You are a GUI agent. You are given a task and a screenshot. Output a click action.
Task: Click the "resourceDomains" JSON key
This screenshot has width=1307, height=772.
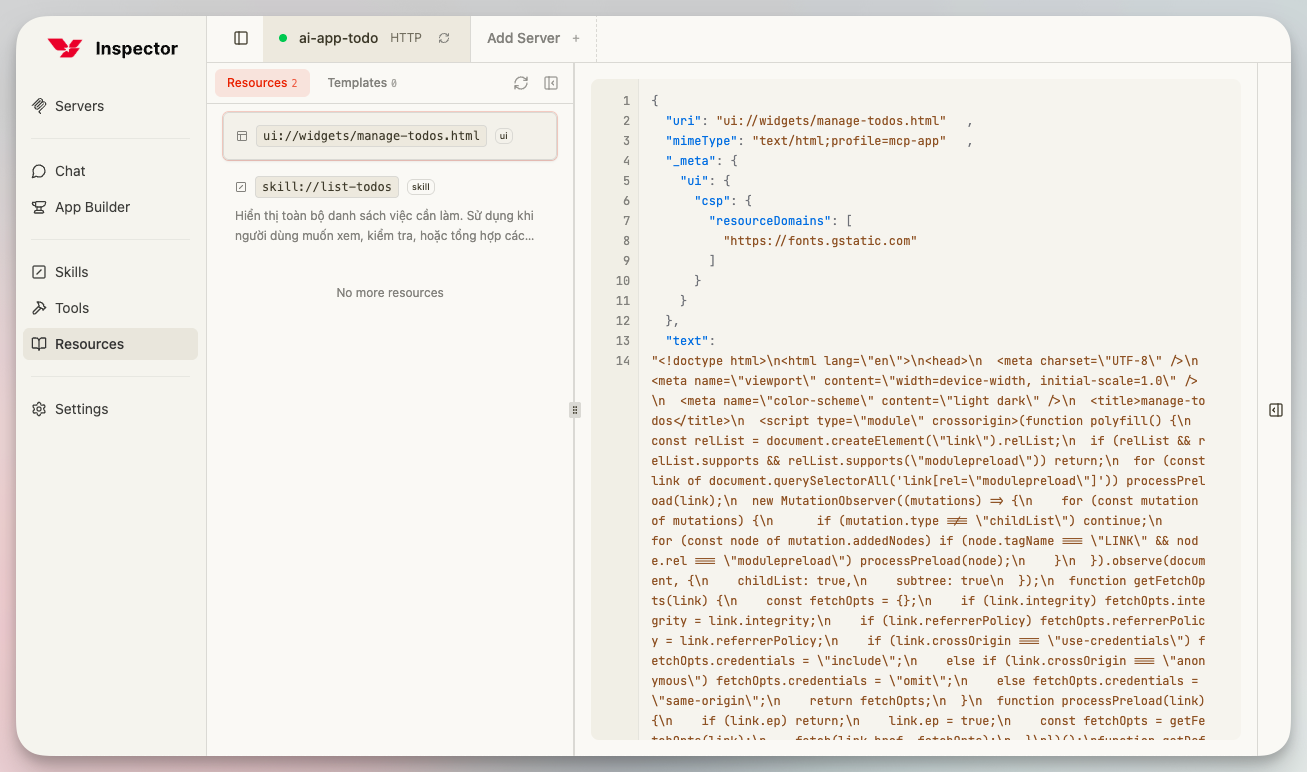(x=770, y=221)
